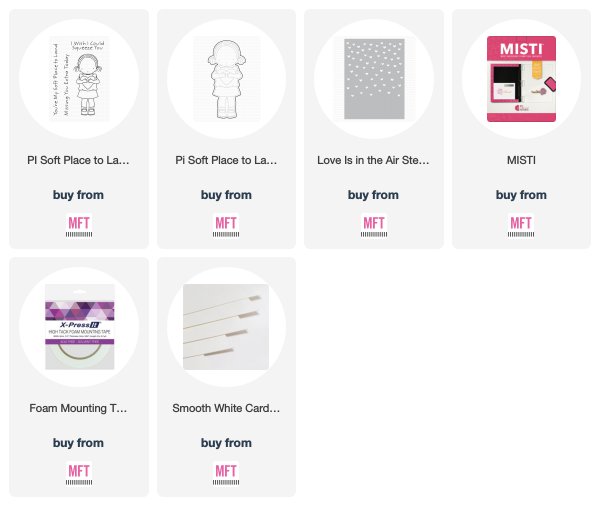Open the girl outline die thumbnail
This screenshot has height=509, width=600.
[227, 79]
